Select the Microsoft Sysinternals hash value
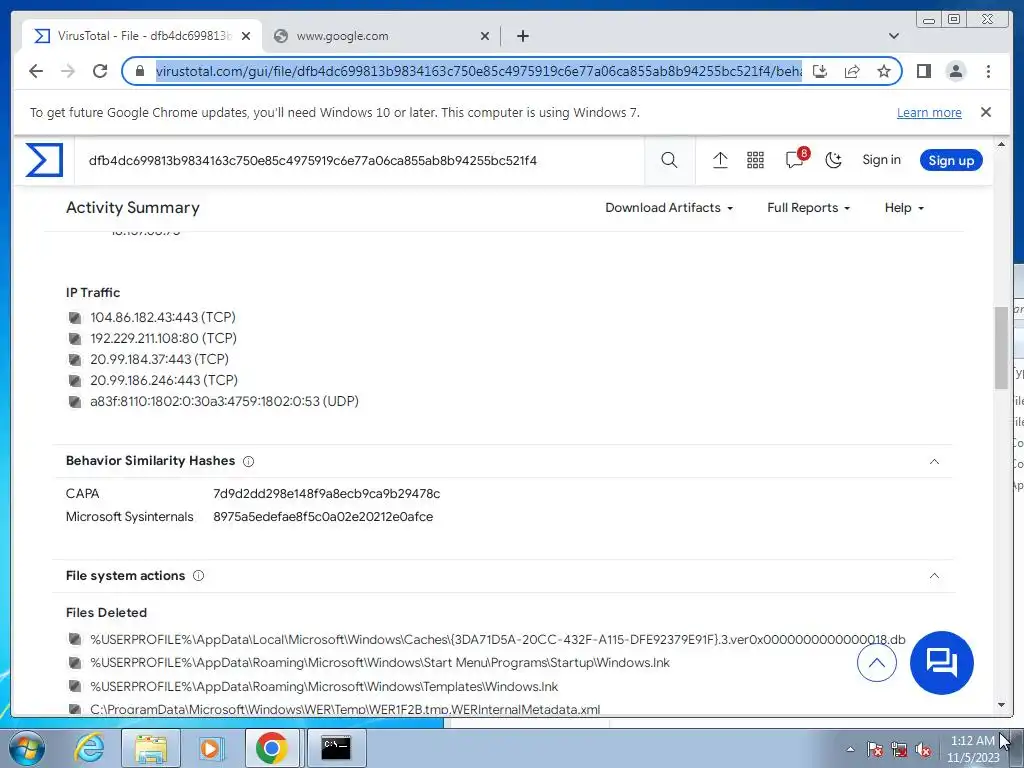Screen dimensions: 1024x768 323,517
